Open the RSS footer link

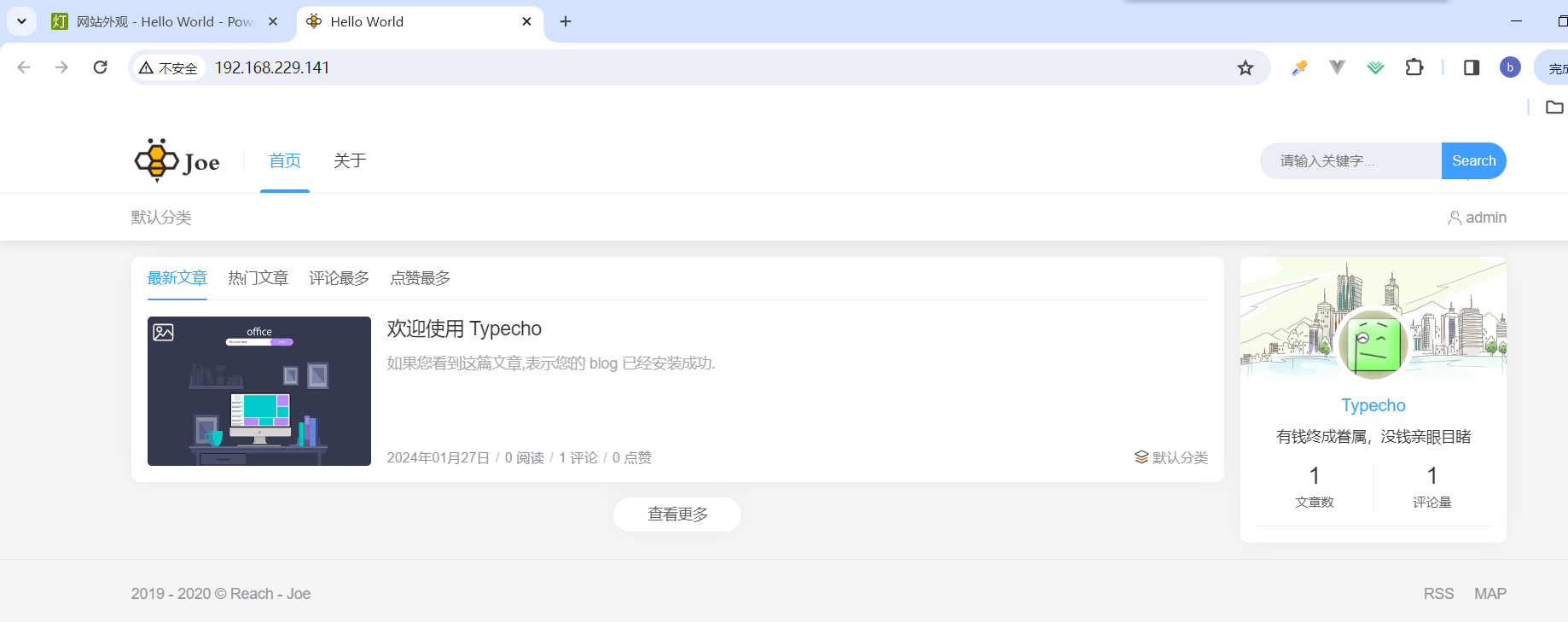coord(1438,594)
